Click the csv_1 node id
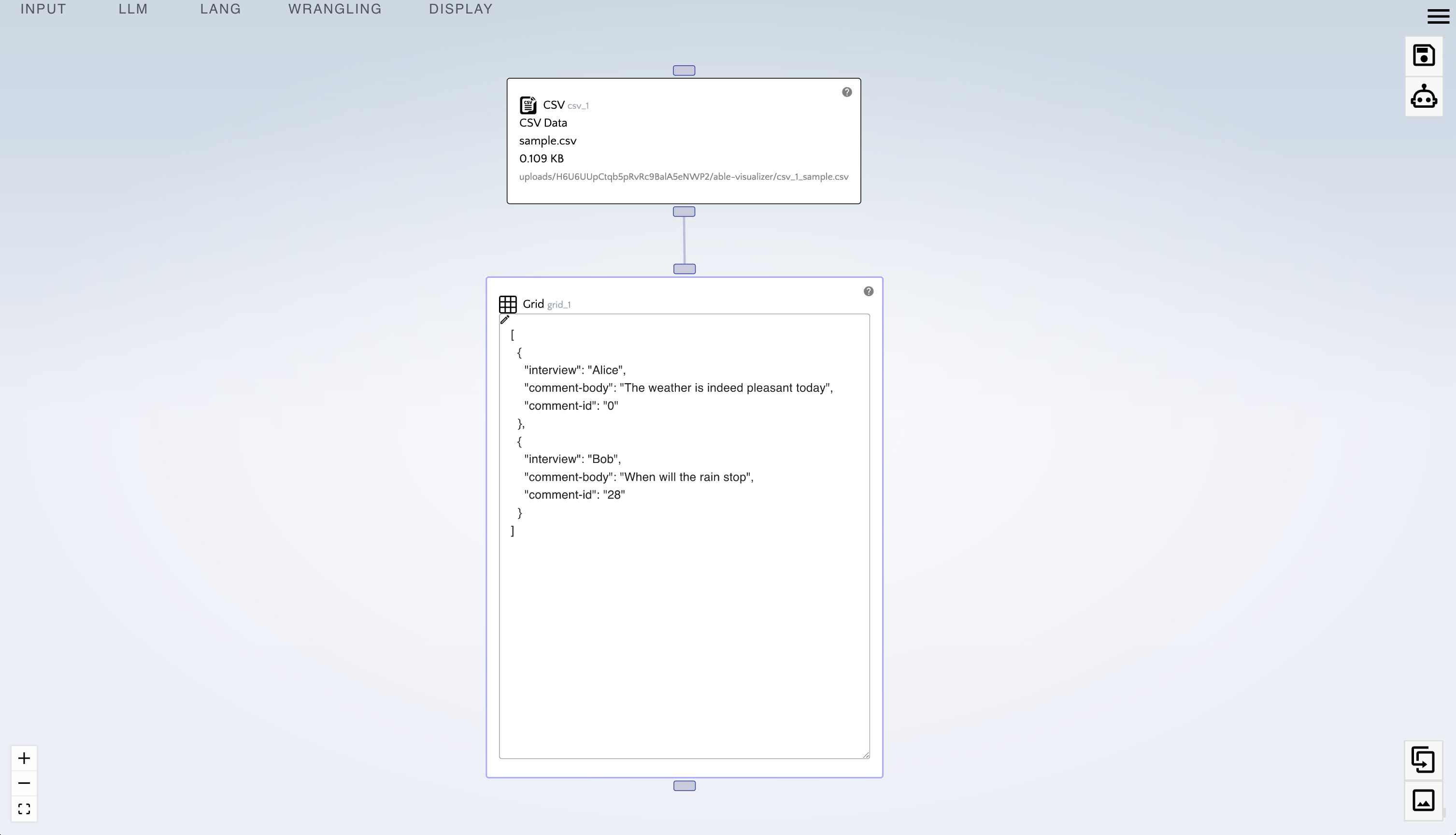 point(578,106)
